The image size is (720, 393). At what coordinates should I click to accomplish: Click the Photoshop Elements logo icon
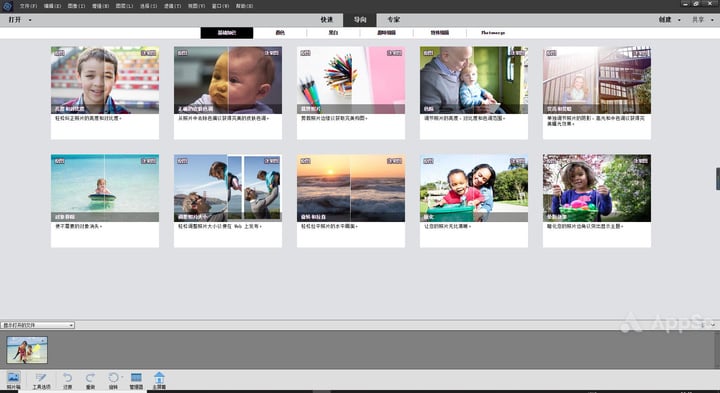click(7, 6)
